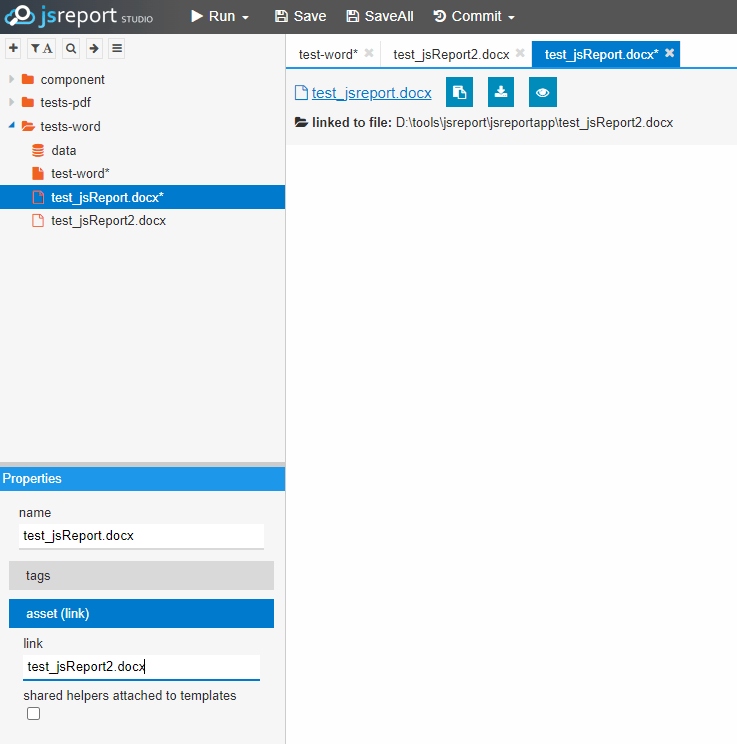Focus the name input field
The image size is (737, 744).
click(x=141, y=536)
